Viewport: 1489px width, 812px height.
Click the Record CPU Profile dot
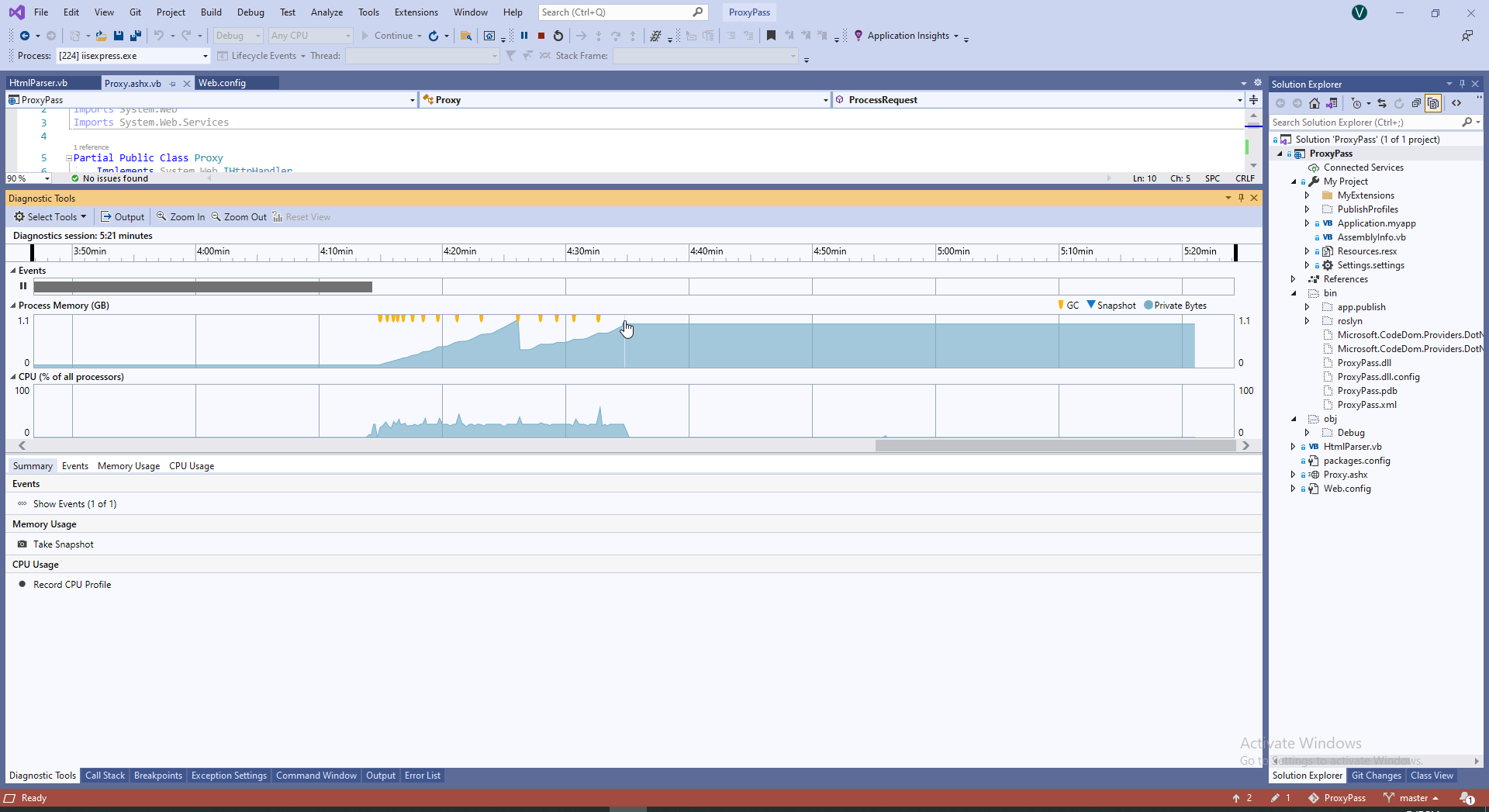(22, 585)
